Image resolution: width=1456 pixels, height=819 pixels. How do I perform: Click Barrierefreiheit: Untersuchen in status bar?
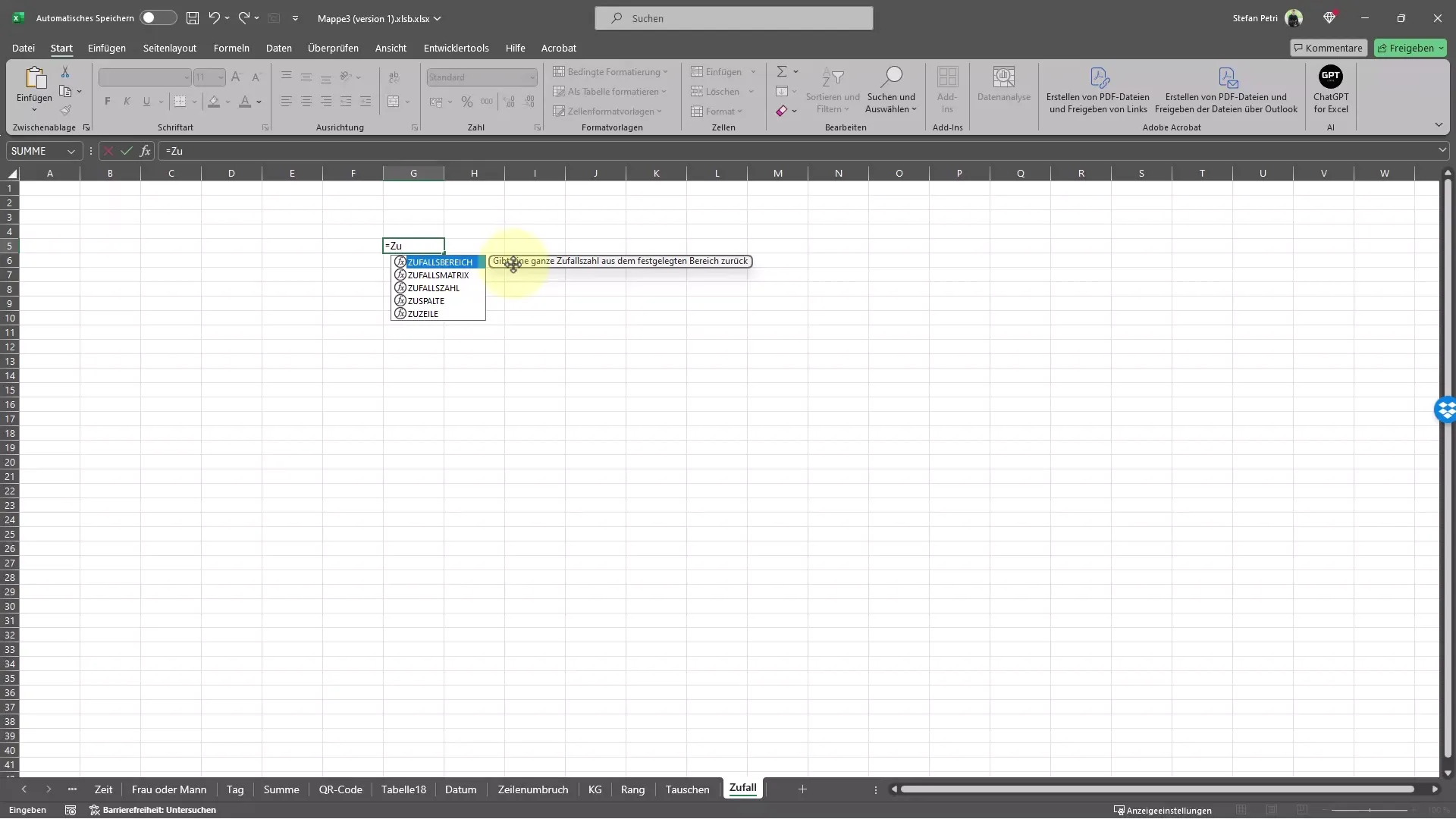(x=153, y=811)
